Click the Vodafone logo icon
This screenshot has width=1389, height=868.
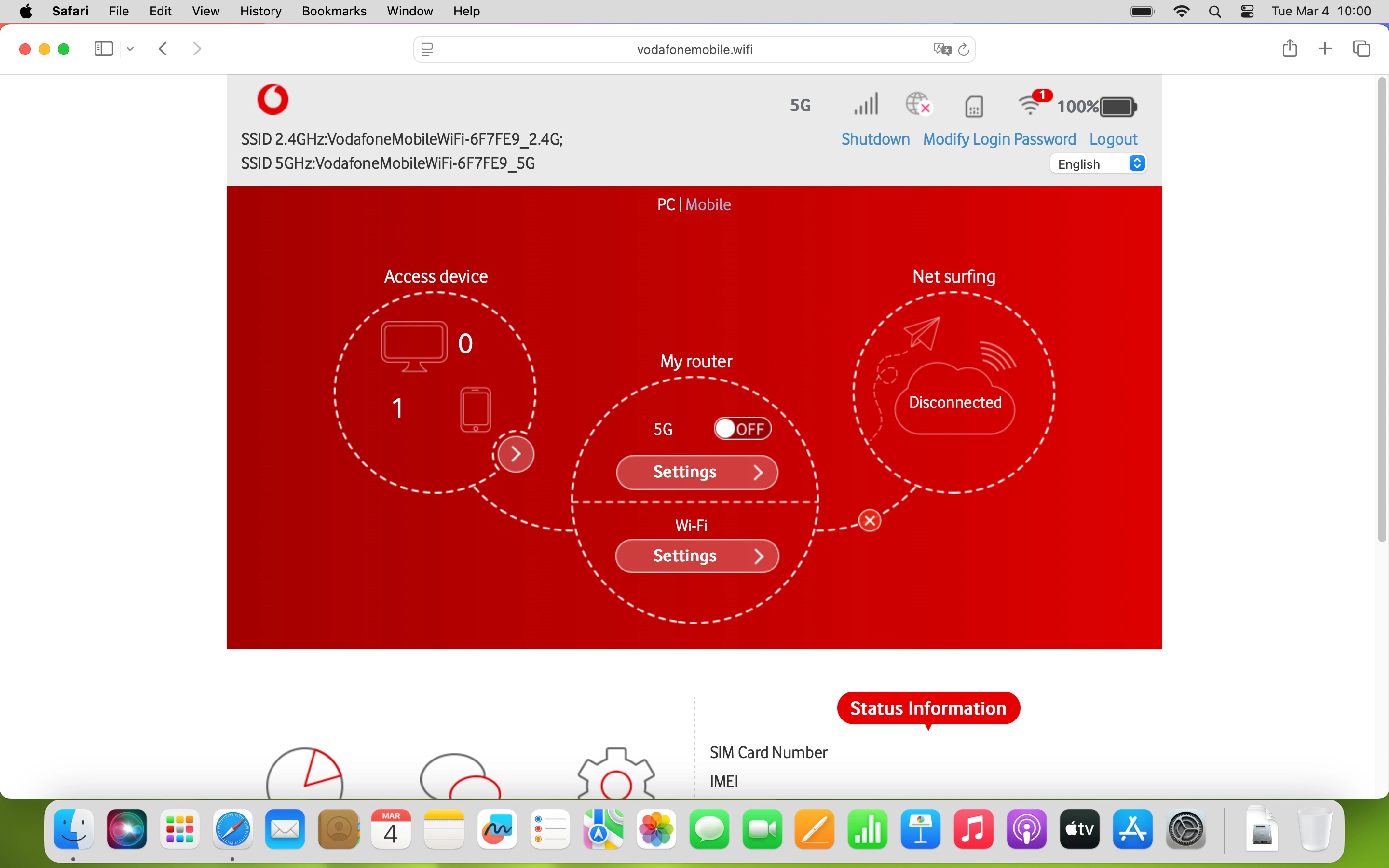pyautogui.click(x=272, y=99)
